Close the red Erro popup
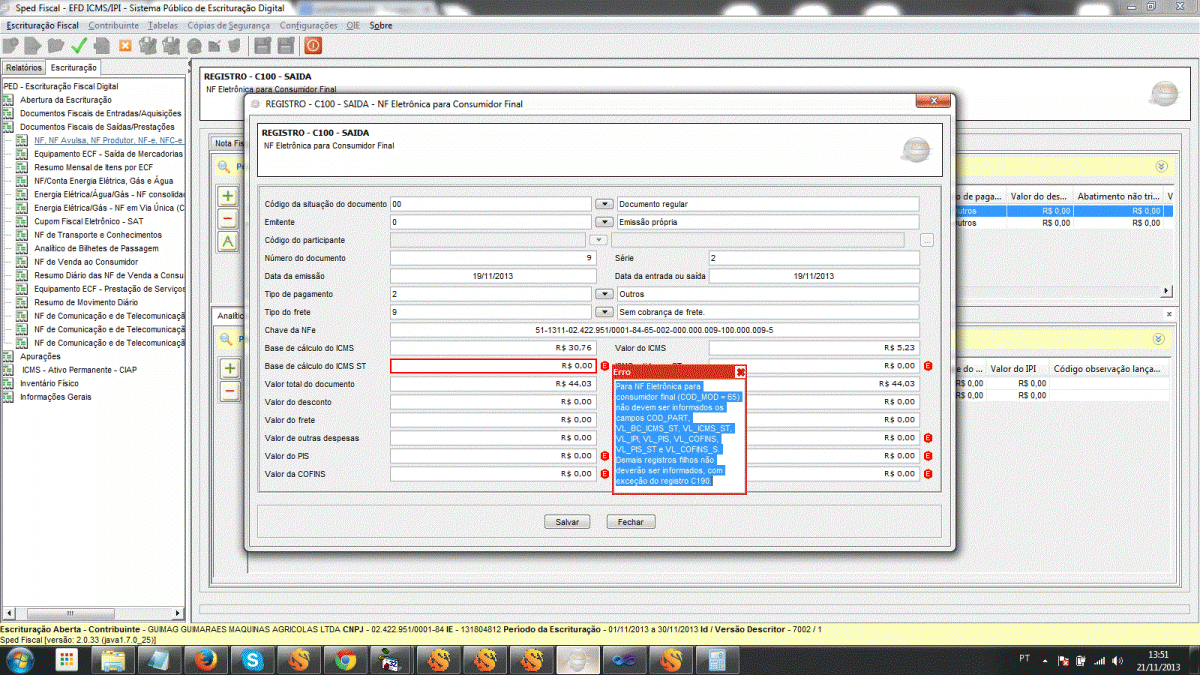The image size is (1200, 675). [x=741, y=371]
